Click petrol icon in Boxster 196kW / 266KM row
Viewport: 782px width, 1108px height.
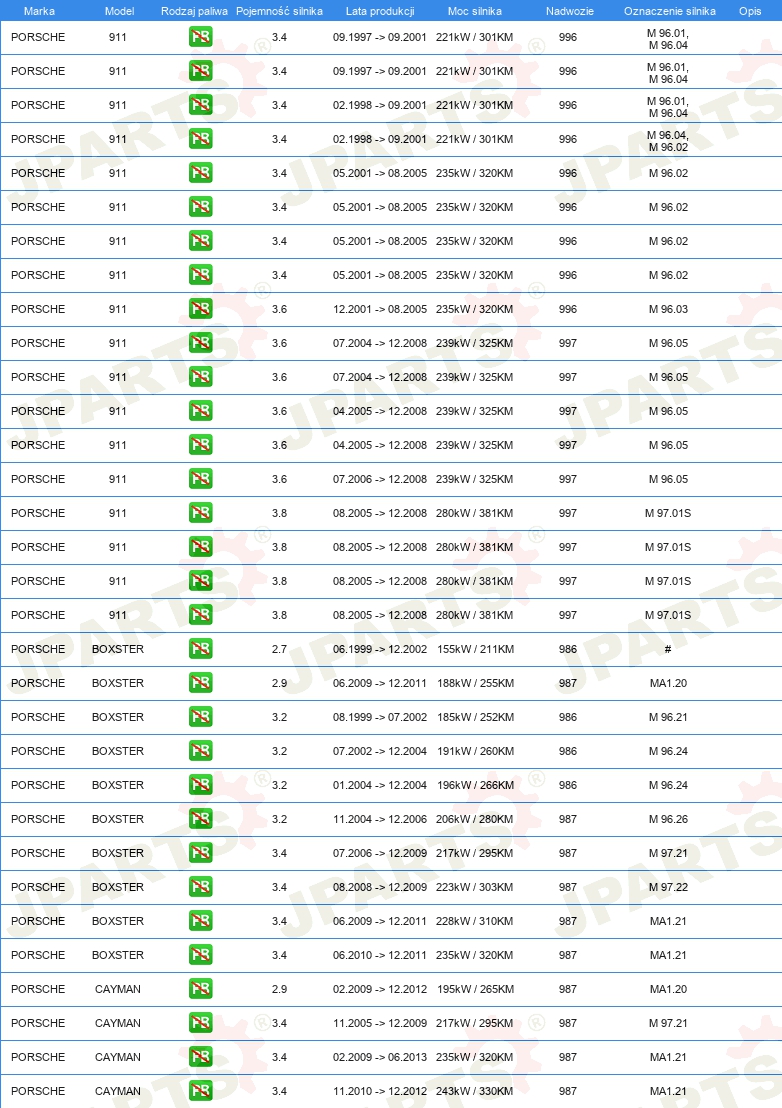coord(201,784)
